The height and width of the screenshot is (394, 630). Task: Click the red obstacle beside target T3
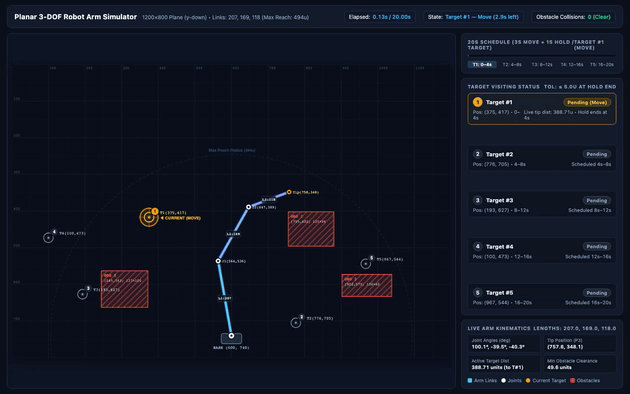click(x=125, y=289)
